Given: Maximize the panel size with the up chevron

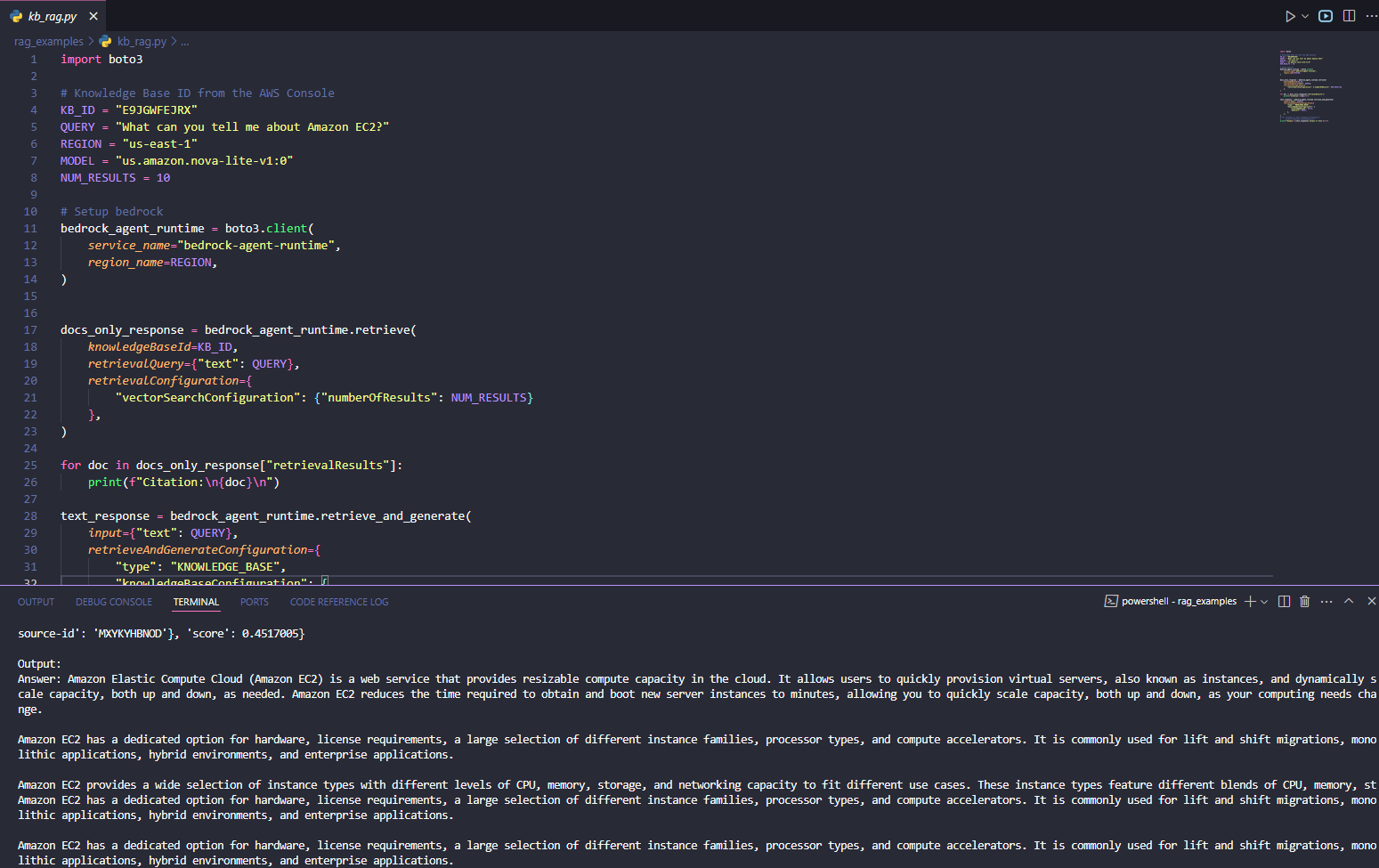Looking at the screenshot, I should click(1349, 601).
